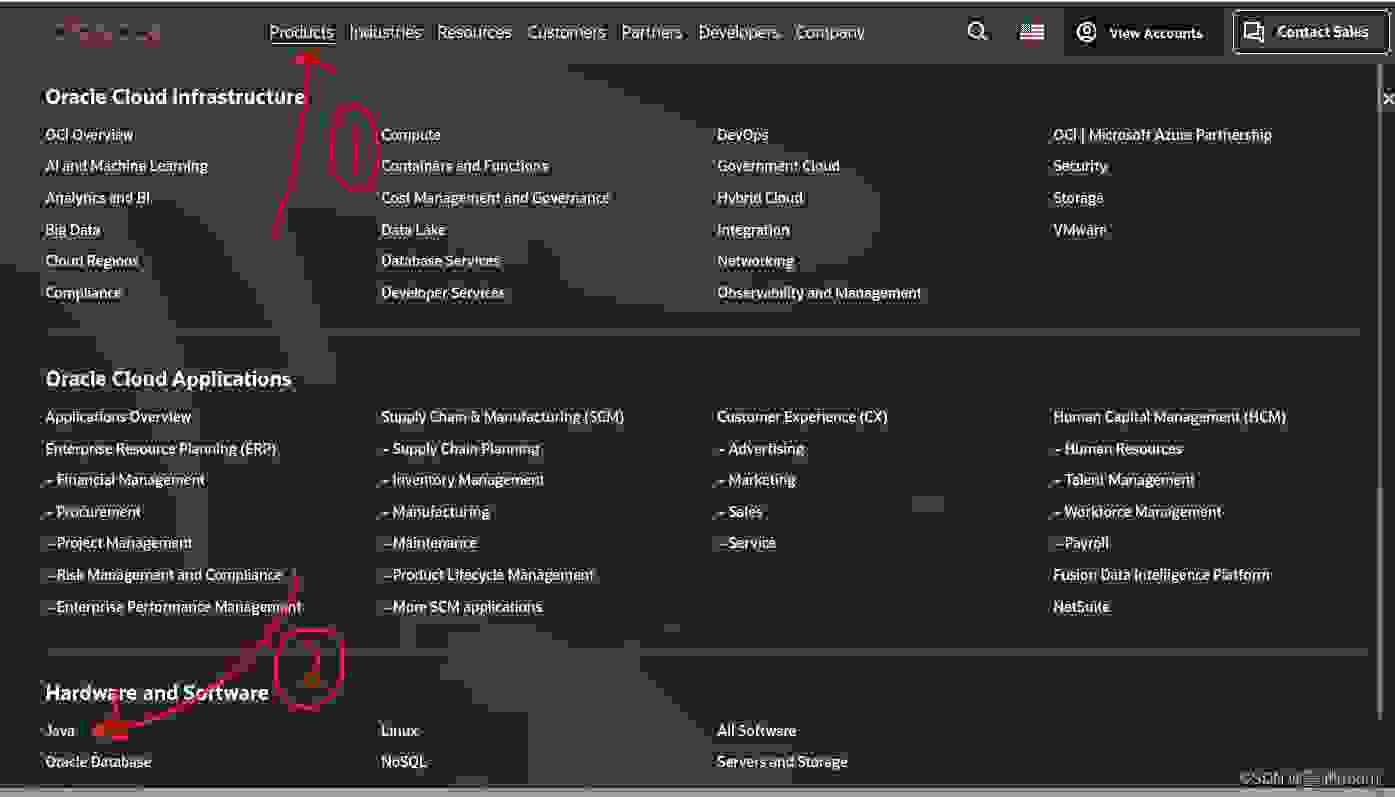This screenshot has height=797, width=1395.
Task: Click the Contact Sales button
Action: click(x=1310, y=32)
